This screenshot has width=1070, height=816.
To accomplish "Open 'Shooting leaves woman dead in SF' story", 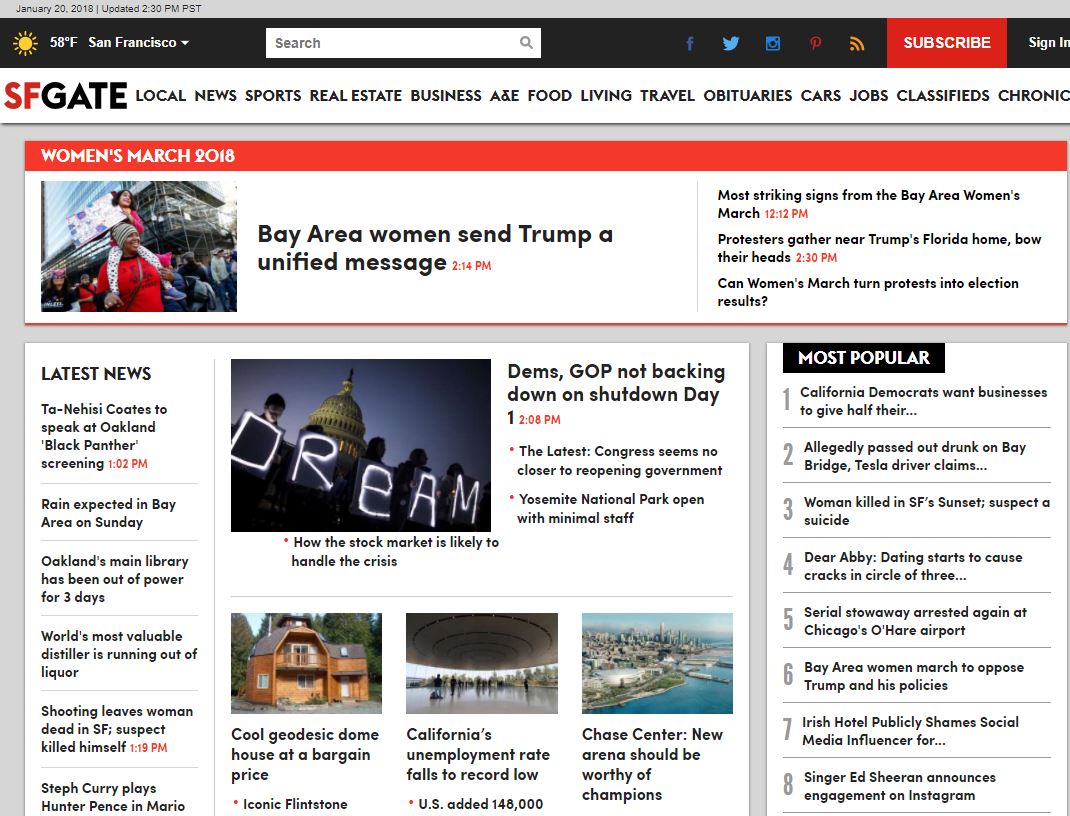I will [117, 729].
